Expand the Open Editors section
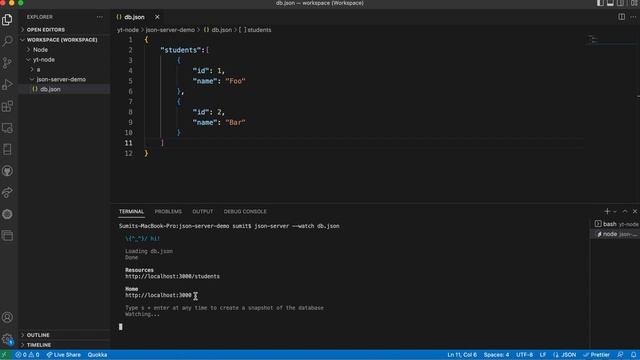This screenshot has width=640, height=360. pyautogui.click(x=64, y=30)
